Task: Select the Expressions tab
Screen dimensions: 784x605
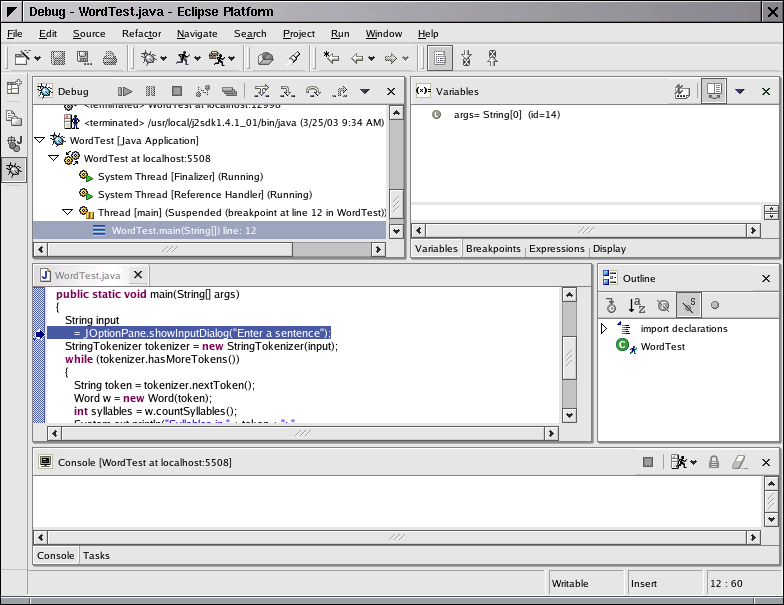Action: 556,249
